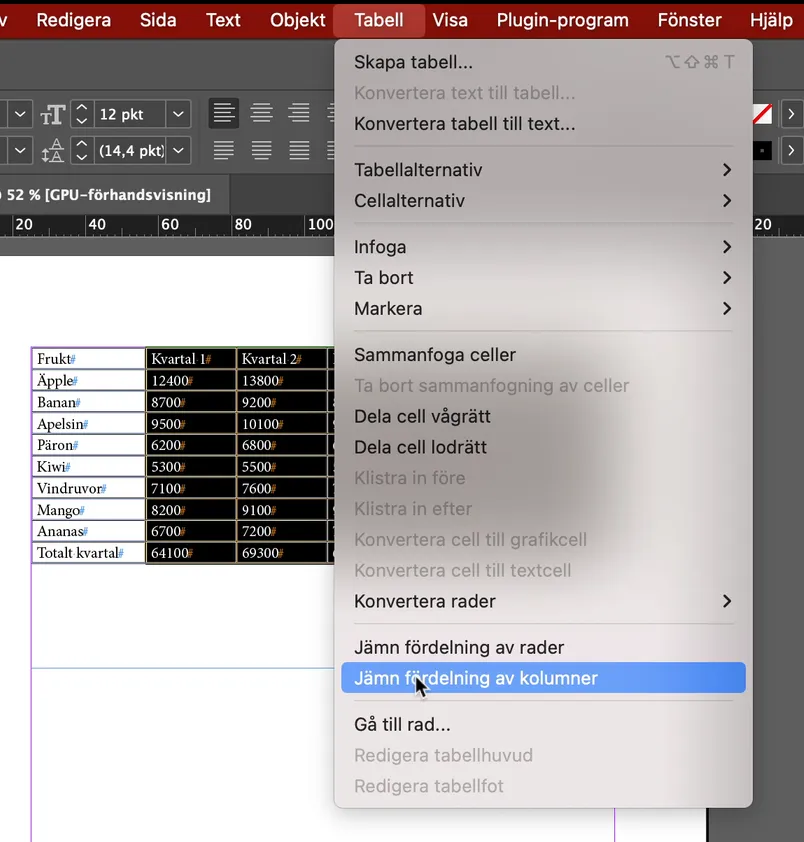Open the 12 pkt font size dropdown

(x=178, y=114)
